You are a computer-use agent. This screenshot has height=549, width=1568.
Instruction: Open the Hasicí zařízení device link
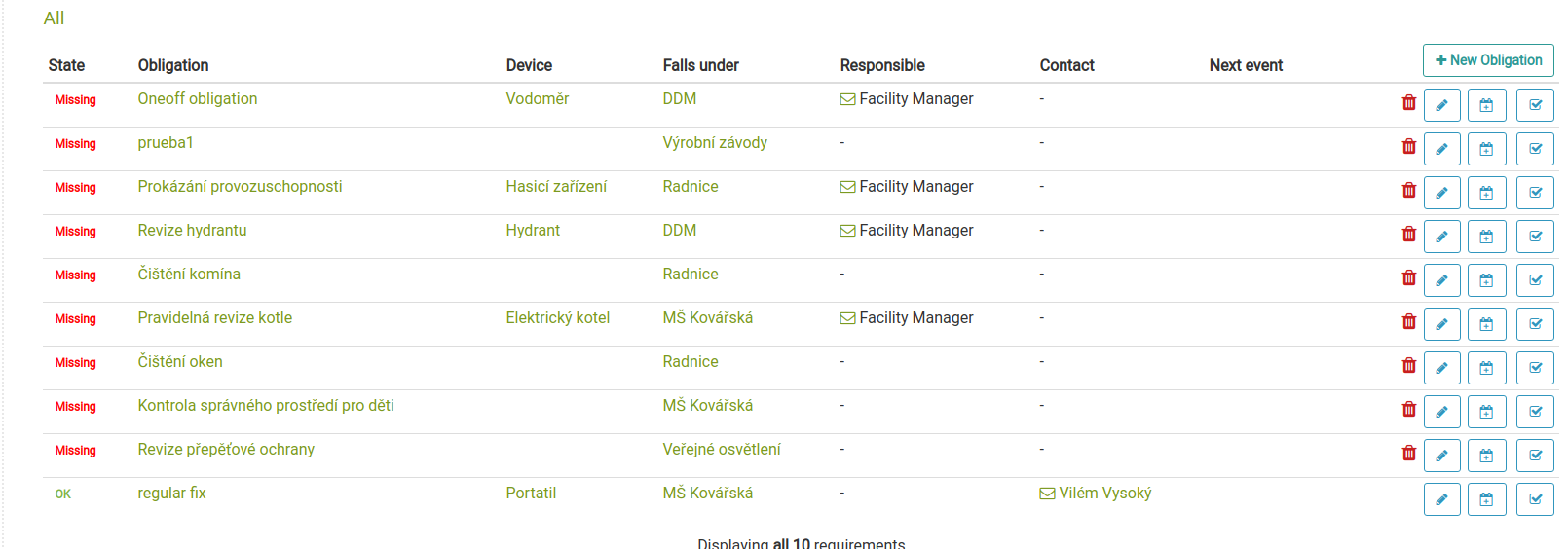point(556,186)
